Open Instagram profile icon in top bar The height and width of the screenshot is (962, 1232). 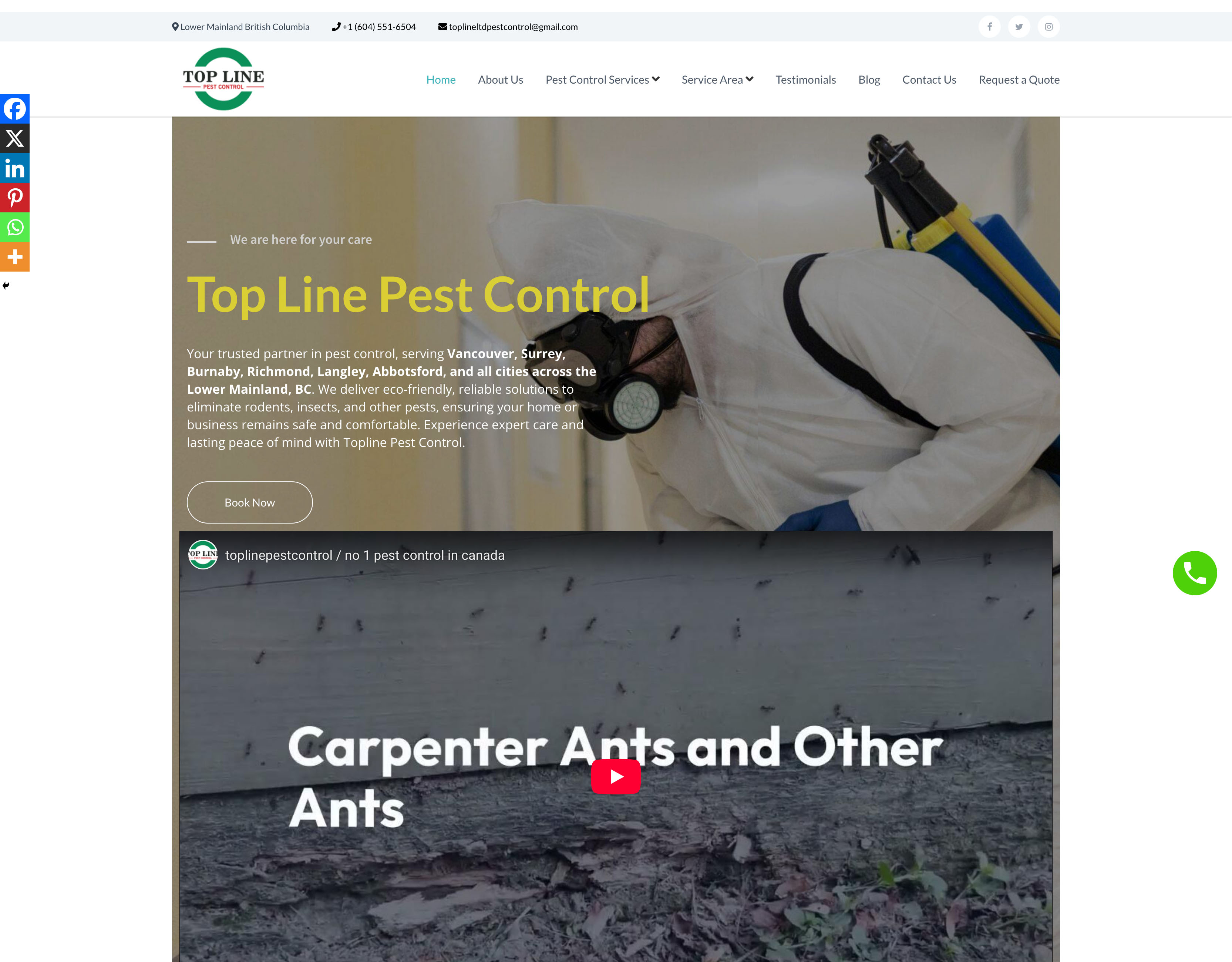click(x=1048, y=27)
